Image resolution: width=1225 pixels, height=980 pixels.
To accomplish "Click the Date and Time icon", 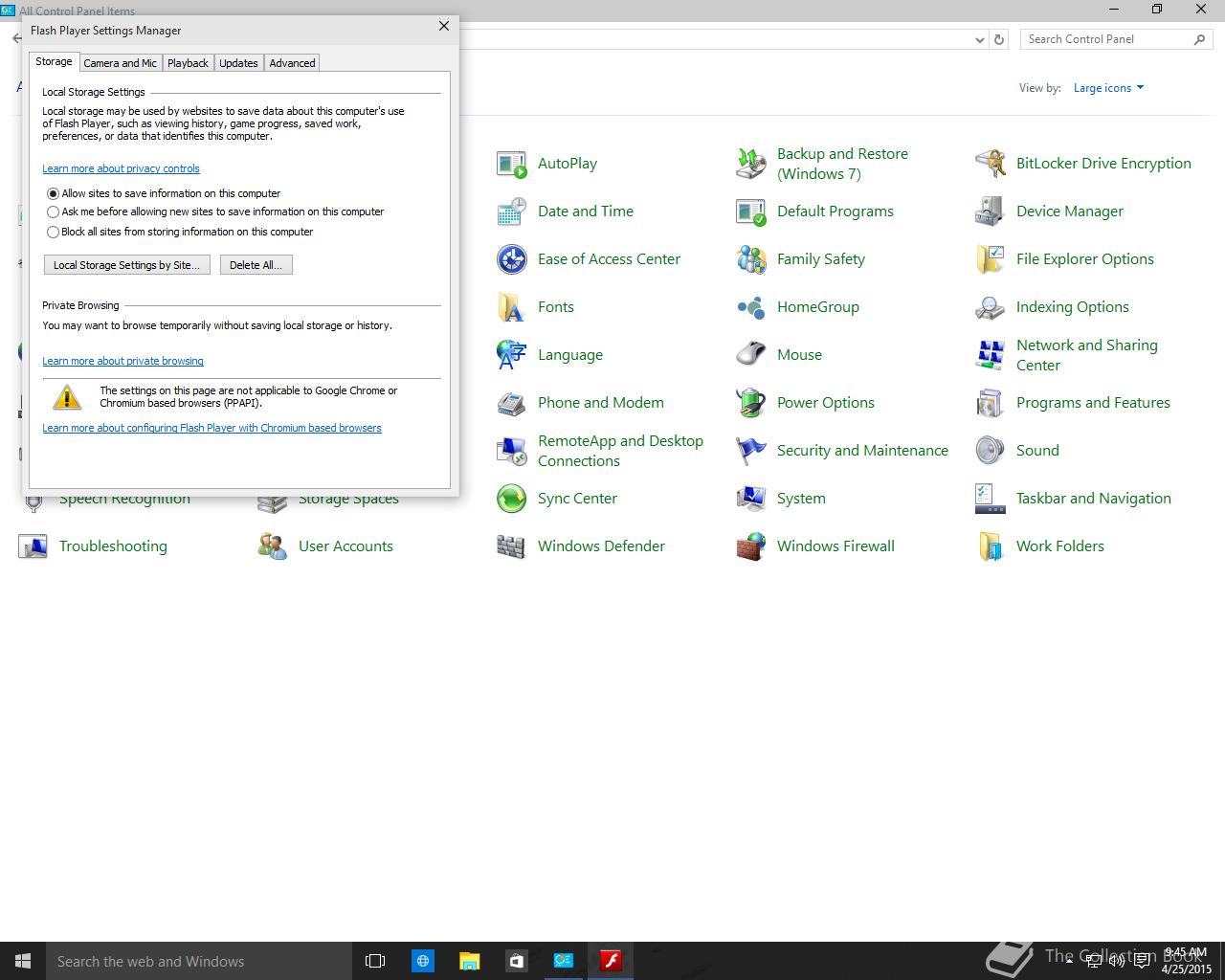I will (x=512, y=212).
